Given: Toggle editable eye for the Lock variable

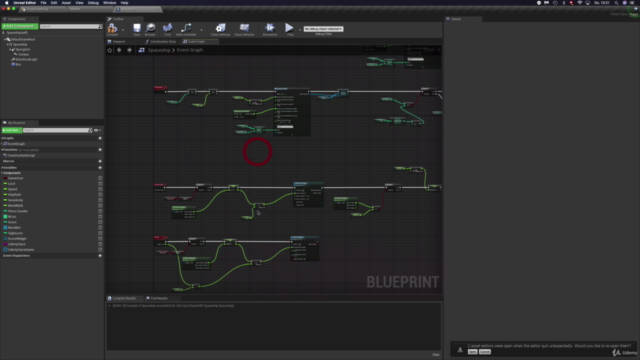Looking at the screenshot, I should tap(100, 184).
